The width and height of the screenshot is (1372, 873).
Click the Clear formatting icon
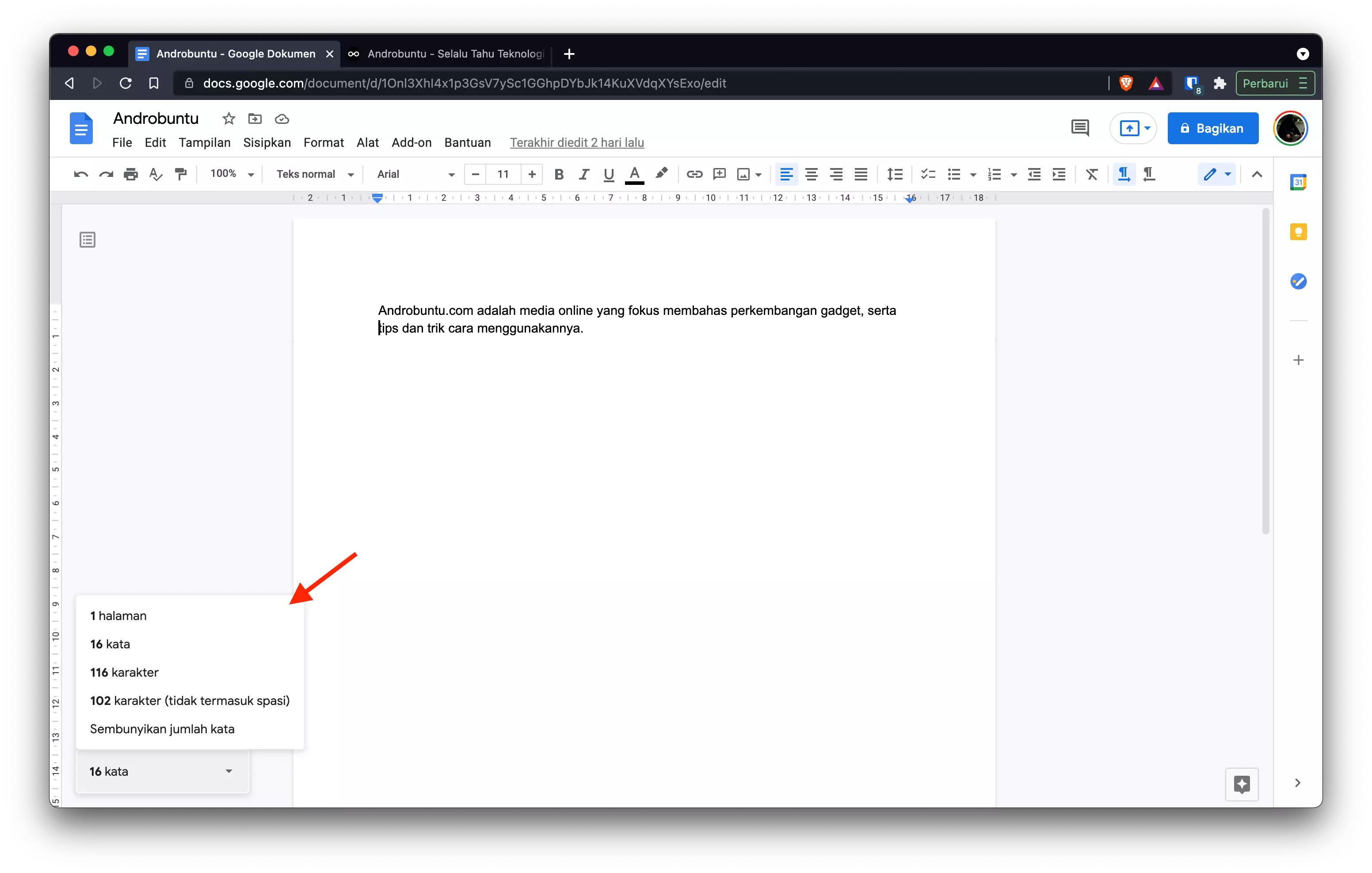pyautogui.click(x=1092, y=174)
